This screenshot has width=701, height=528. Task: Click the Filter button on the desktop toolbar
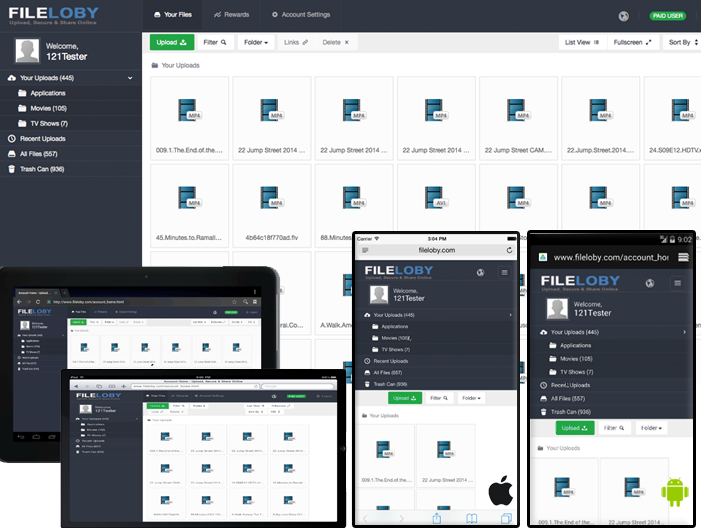tap(215, 42)
